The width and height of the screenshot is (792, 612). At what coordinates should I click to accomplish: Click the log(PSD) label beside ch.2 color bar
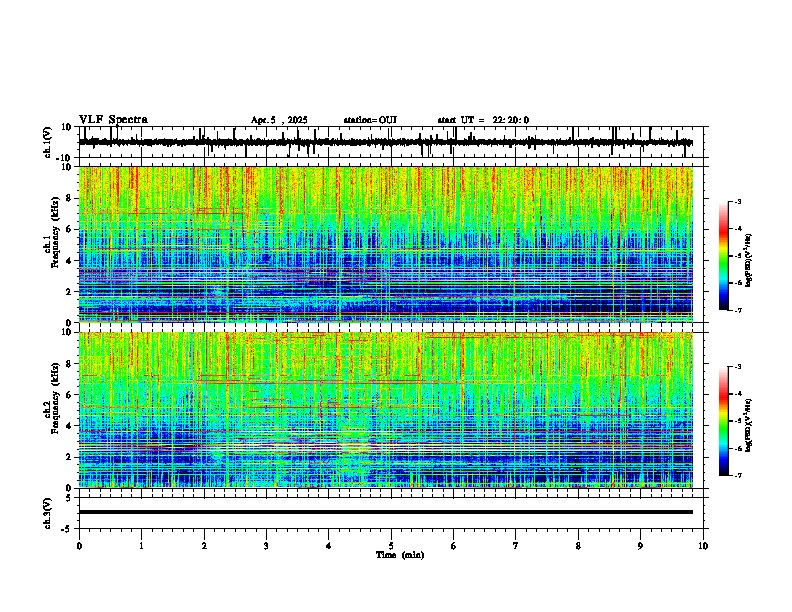(749, 425)
